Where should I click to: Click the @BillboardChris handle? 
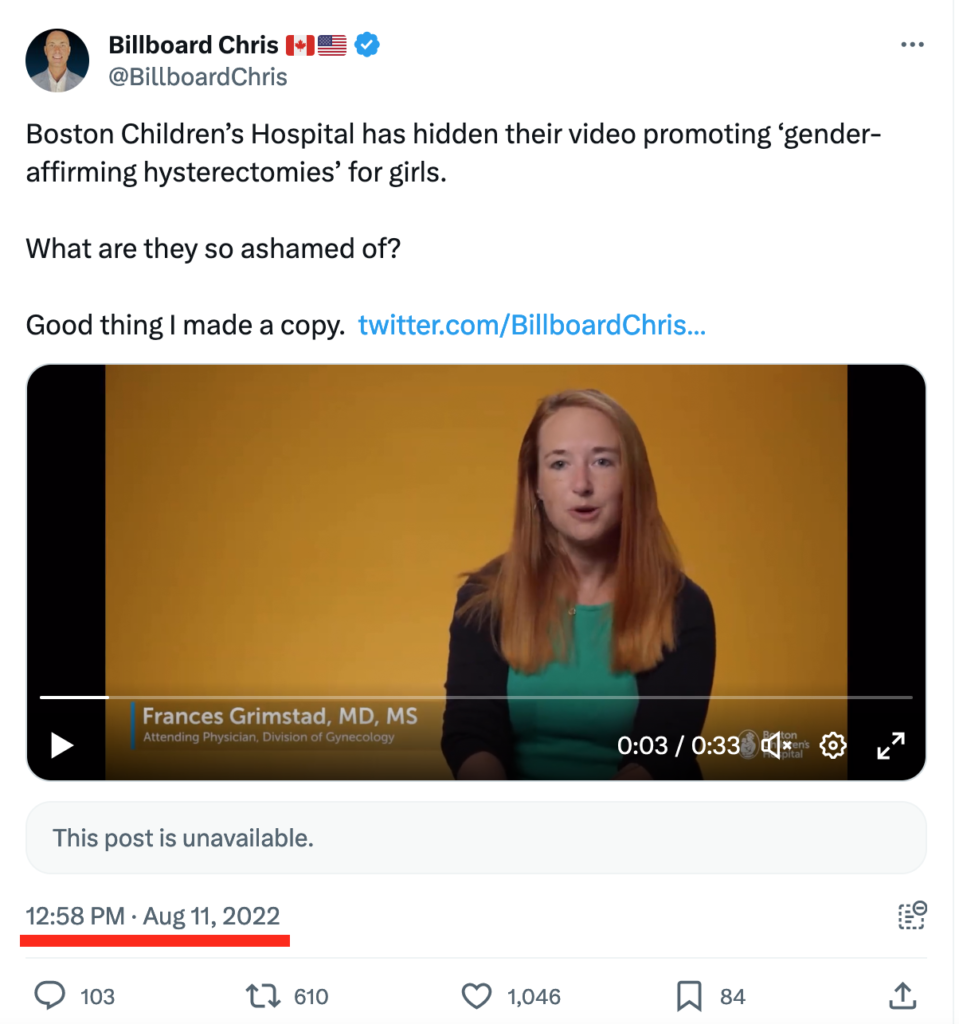coord(197,76)
